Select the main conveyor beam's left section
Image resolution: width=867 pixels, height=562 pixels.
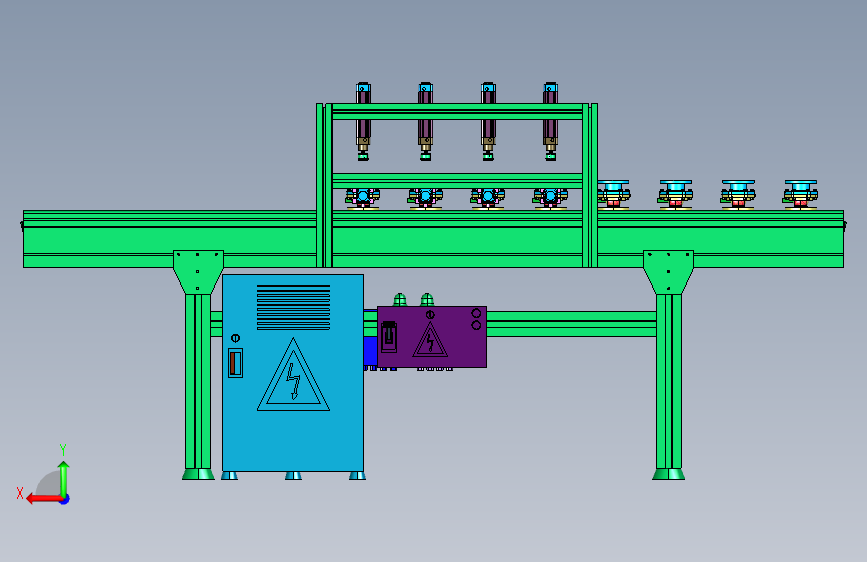click(x=170, y=239)
